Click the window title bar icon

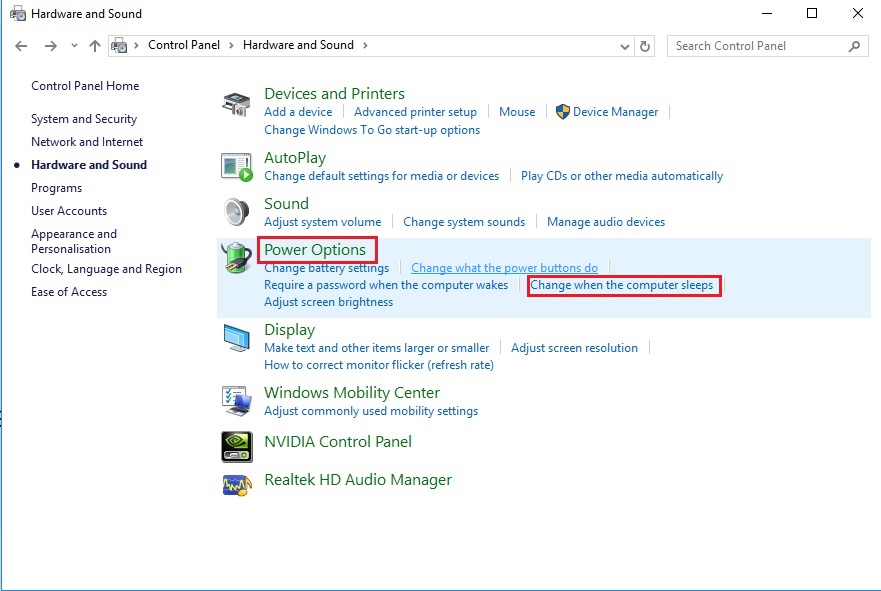tap(18, 13)
